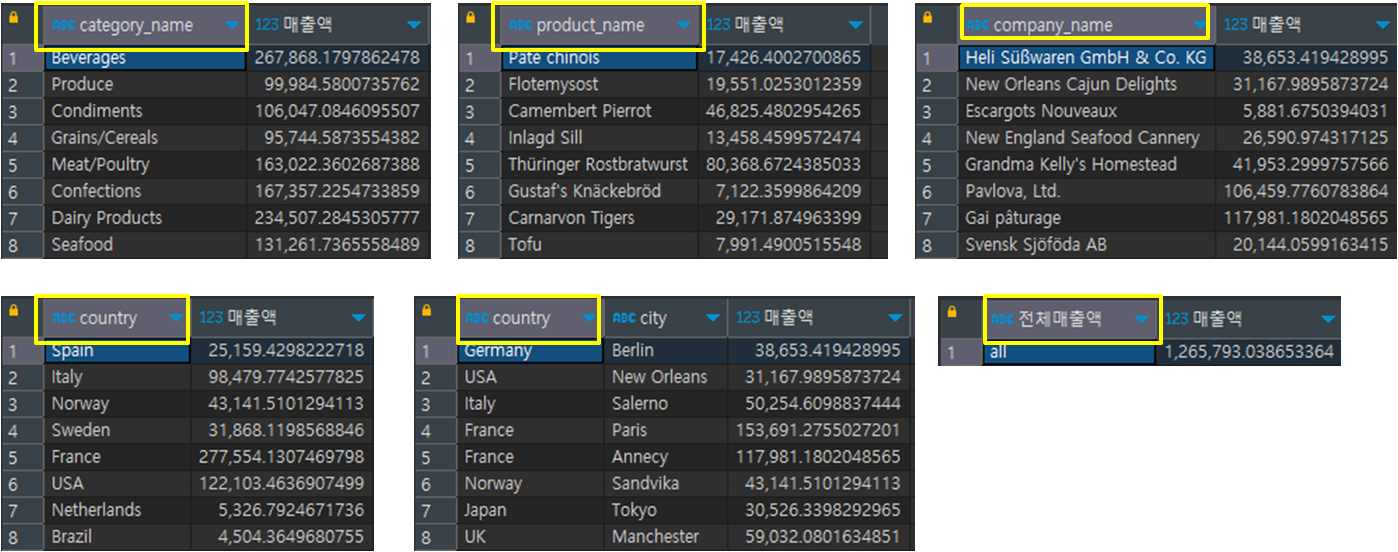Viewport: 1398px width, 552px height.
Task: Click the lock icon of the category_name table
Action: click(x=14, y=18)
